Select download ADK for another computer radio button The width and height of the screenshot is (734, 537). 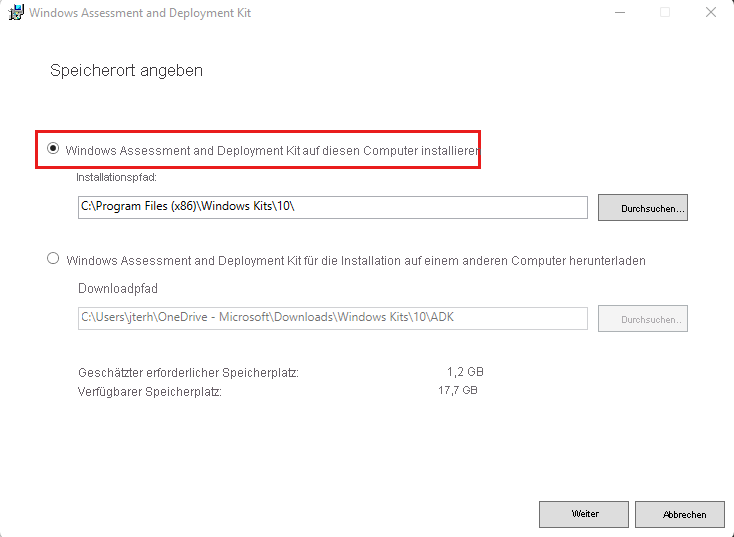[53, 258]
